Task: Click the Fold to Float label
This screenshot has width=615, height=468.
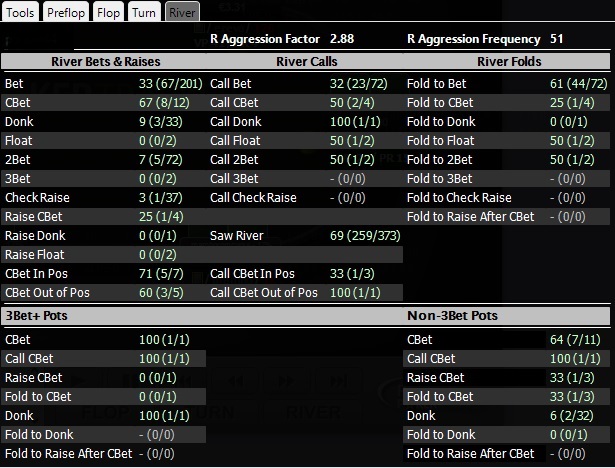Action: click(x=440, y=141)
